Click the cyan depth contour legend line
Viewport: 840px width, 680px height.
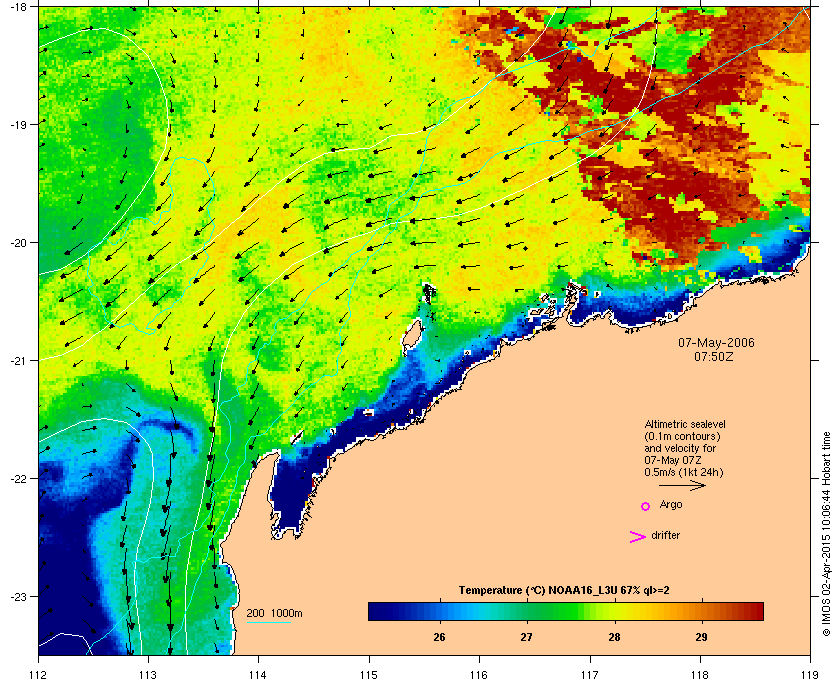(x=268, y=623)
